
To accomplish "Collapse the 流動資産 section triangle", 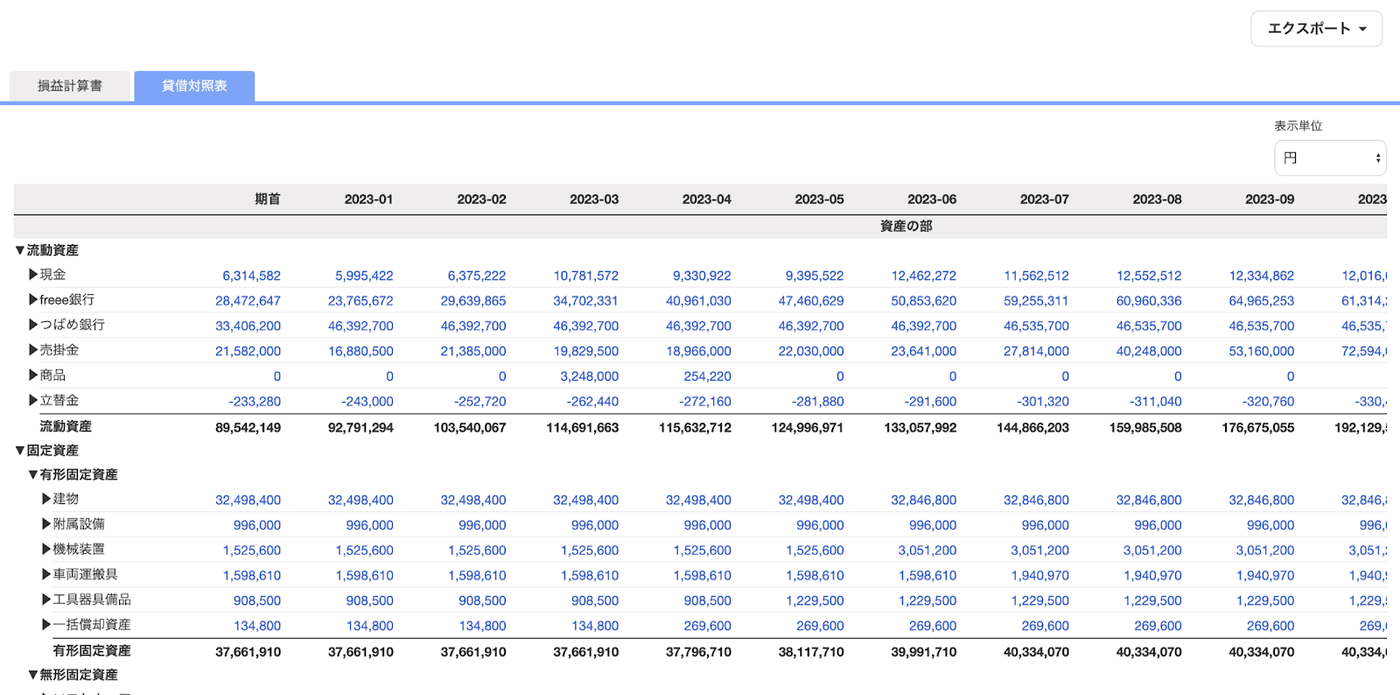I will pos(20,251).
